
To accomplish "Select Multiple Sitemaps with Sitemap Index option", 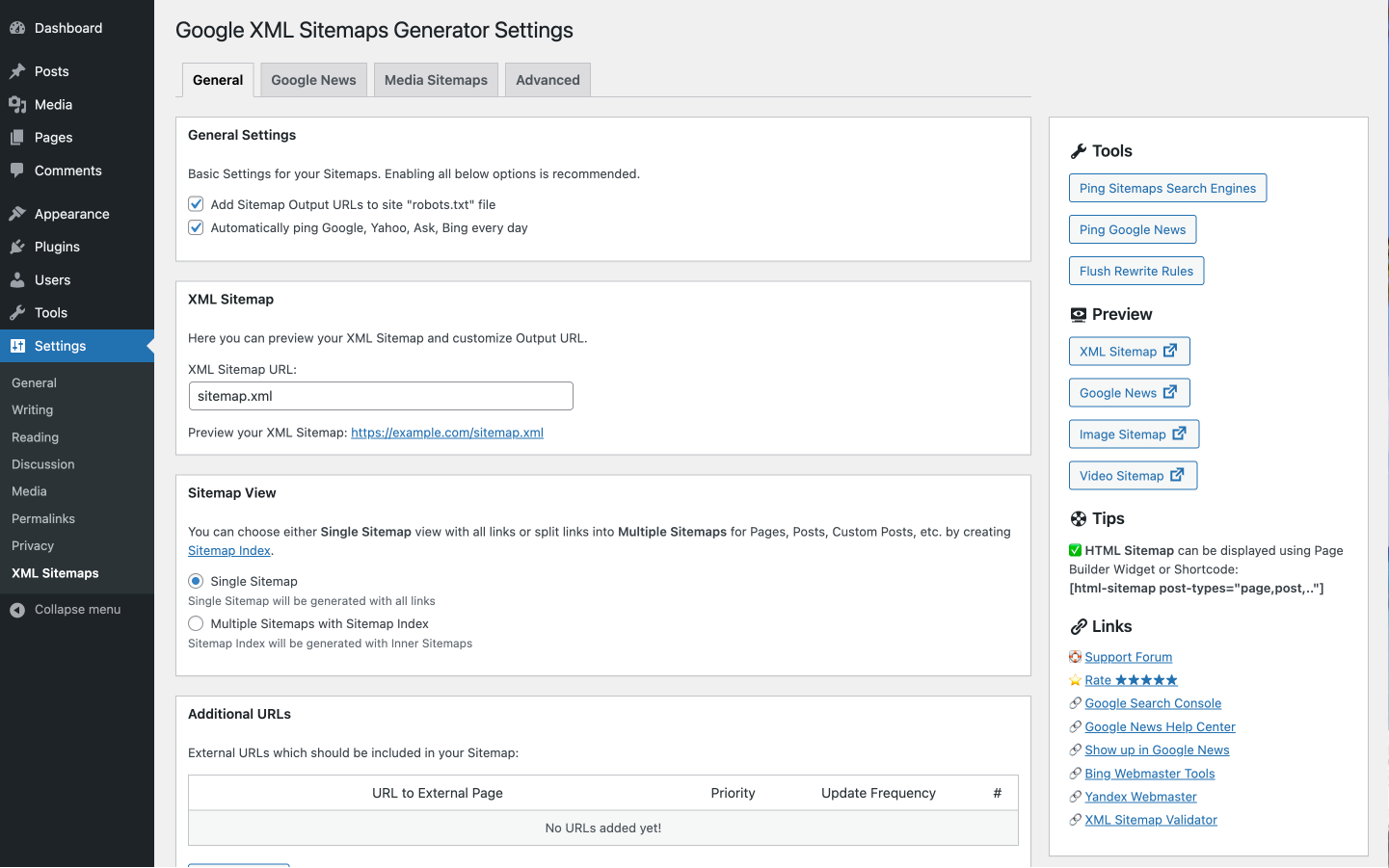I will tap(196, 623).
